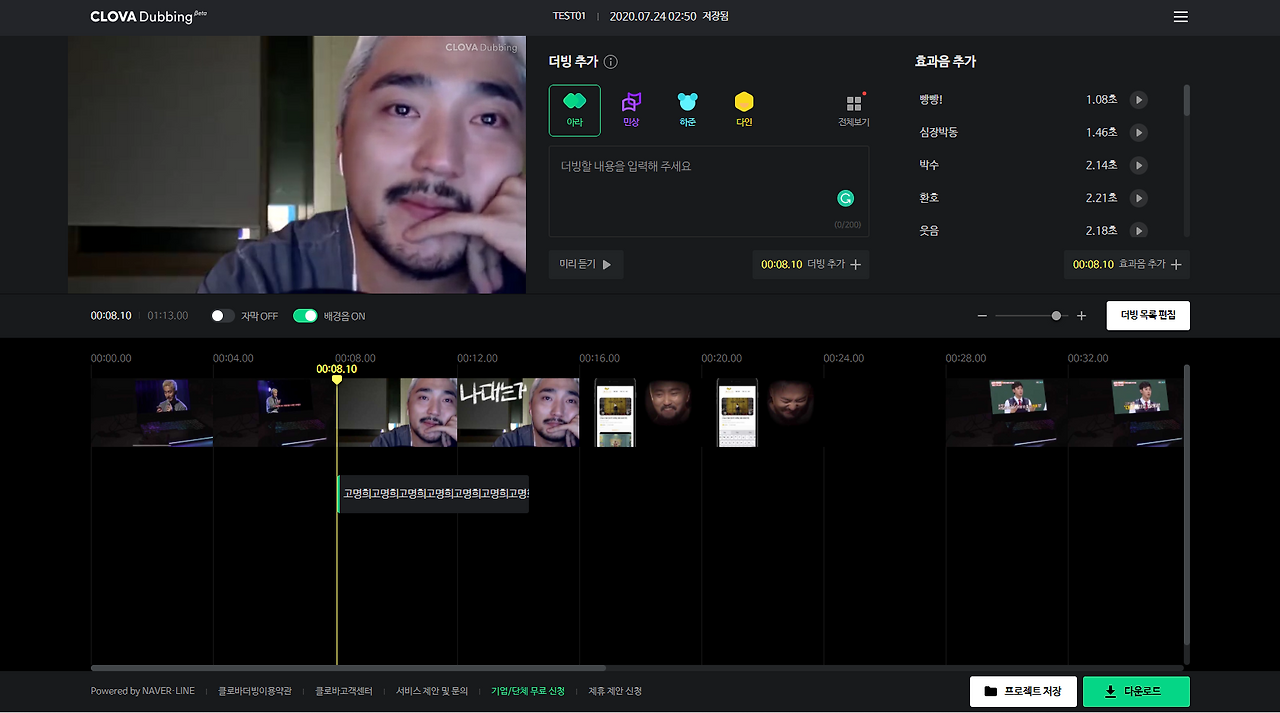Play the 웃음 sound effect

1138,231
